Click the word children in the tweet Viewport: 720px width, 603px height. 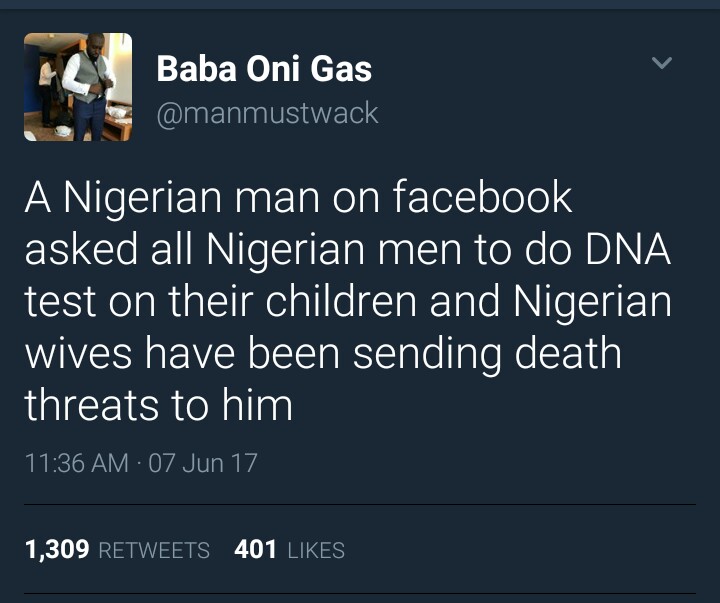341,301
